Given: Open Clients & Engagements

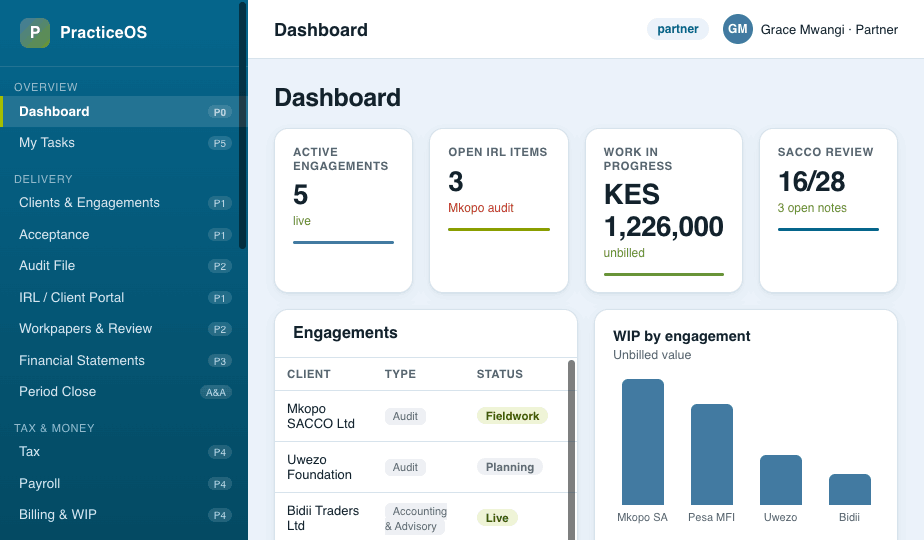Looking at the screenshot, I should point(124,203).
